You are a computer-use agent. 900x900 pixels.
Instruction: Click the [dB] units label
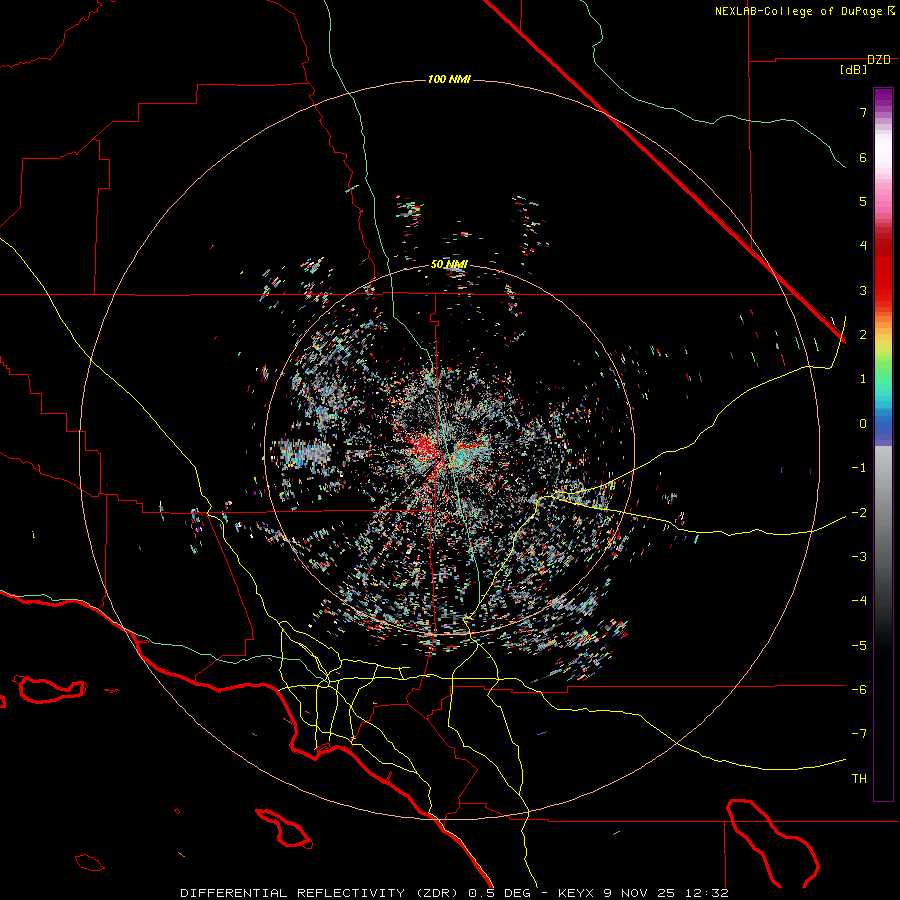854,70
